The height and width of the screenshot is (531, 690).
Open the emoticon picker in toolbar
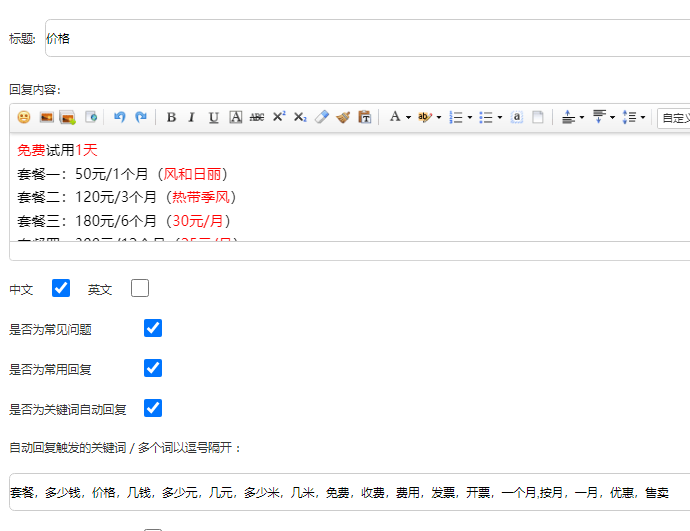[24, 118]
